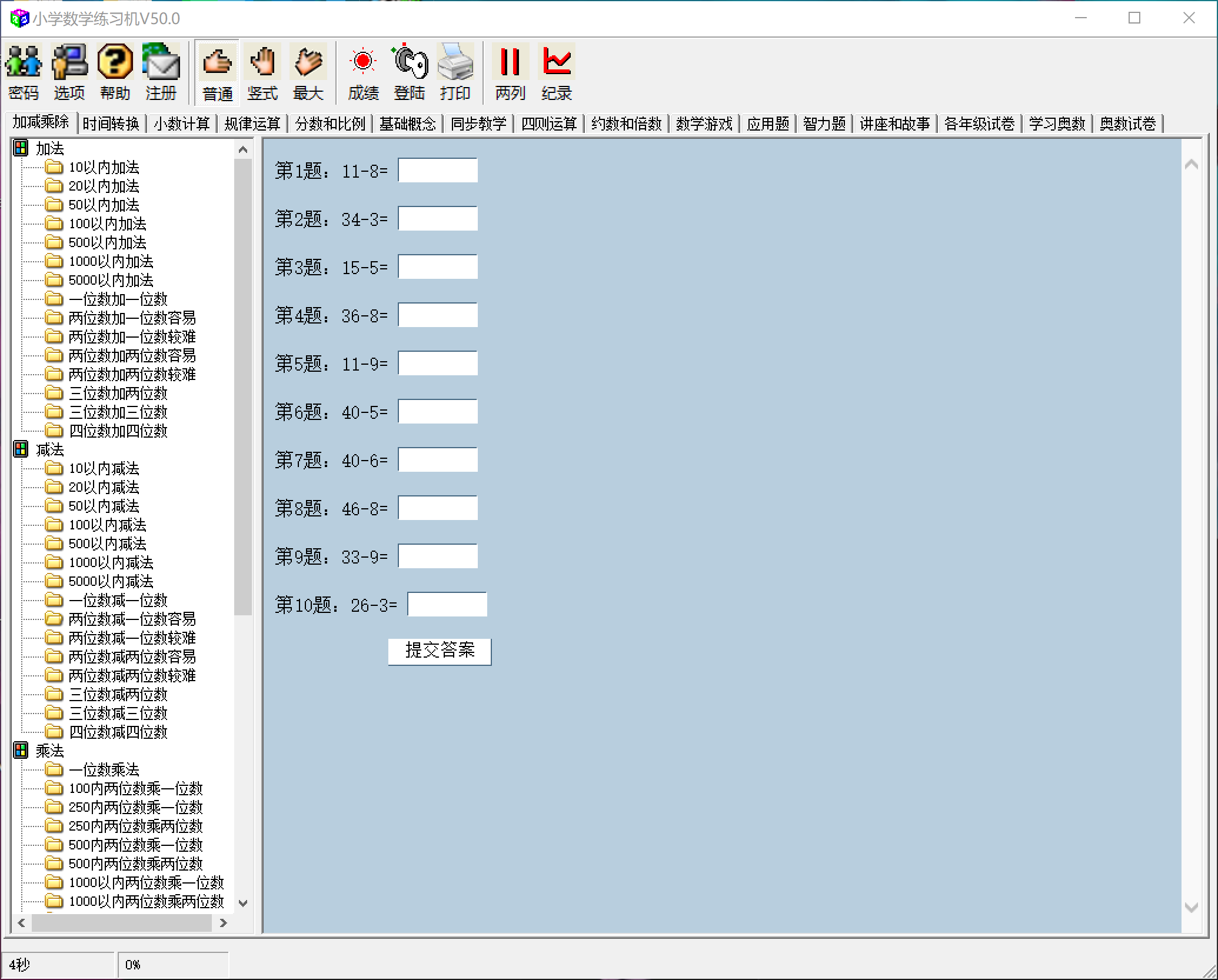Open the 纪录 records icon
The height and width of the screenshot is (980, 1218).
point(557,62)
